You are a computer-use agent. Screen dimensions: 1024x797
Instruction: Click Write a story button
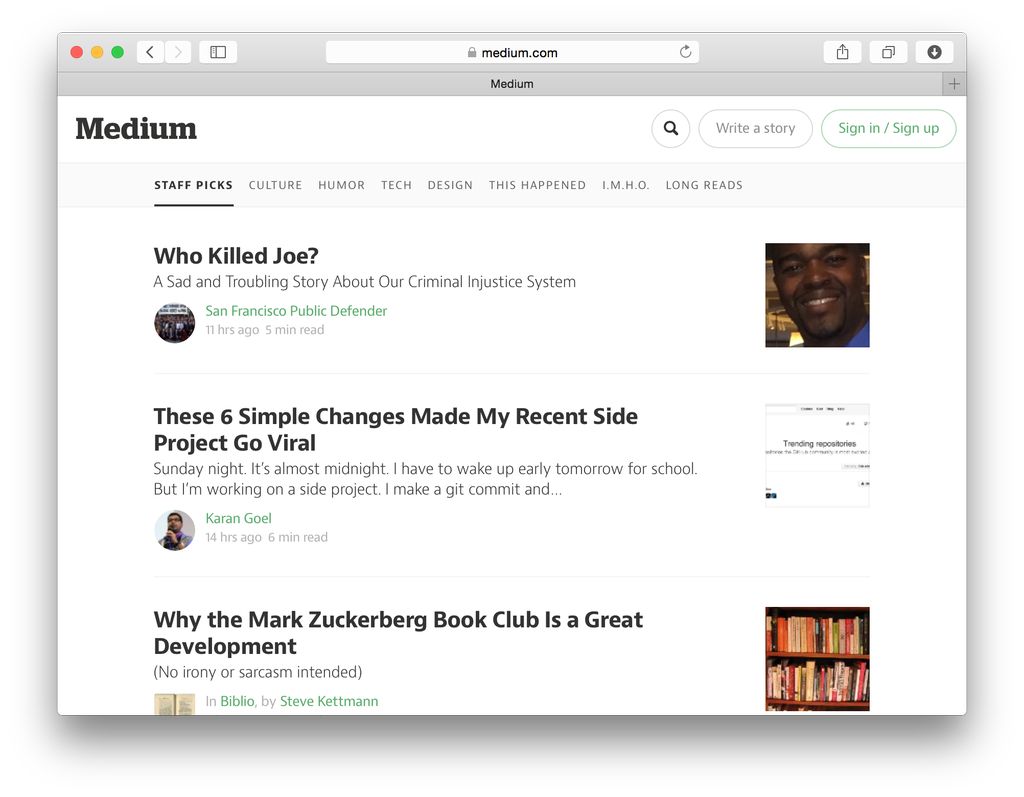coord(756,129)
